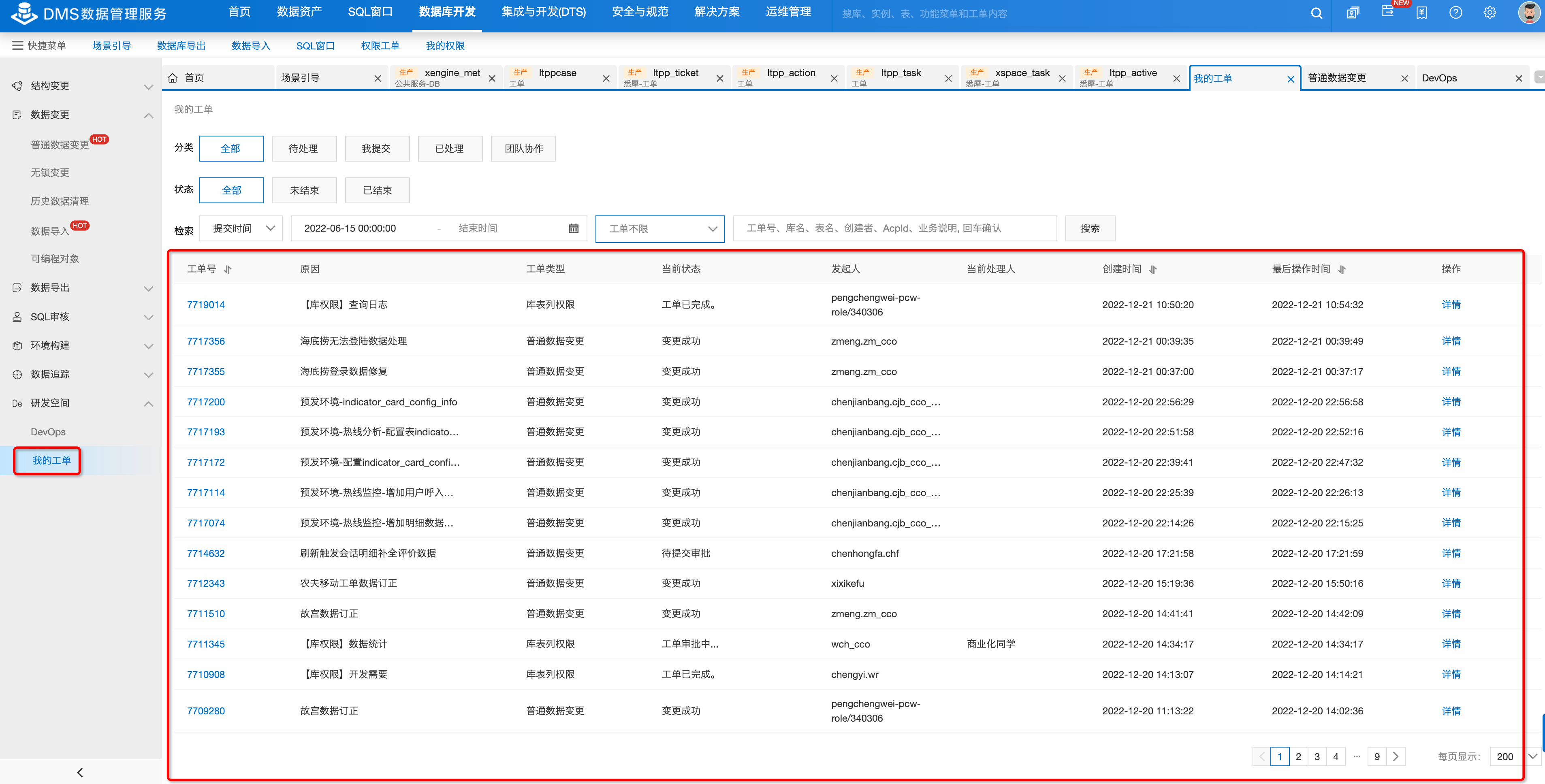The image size is (1545, 784).
Task: Focus the 工单号 keyword search field
Action: 895,228
